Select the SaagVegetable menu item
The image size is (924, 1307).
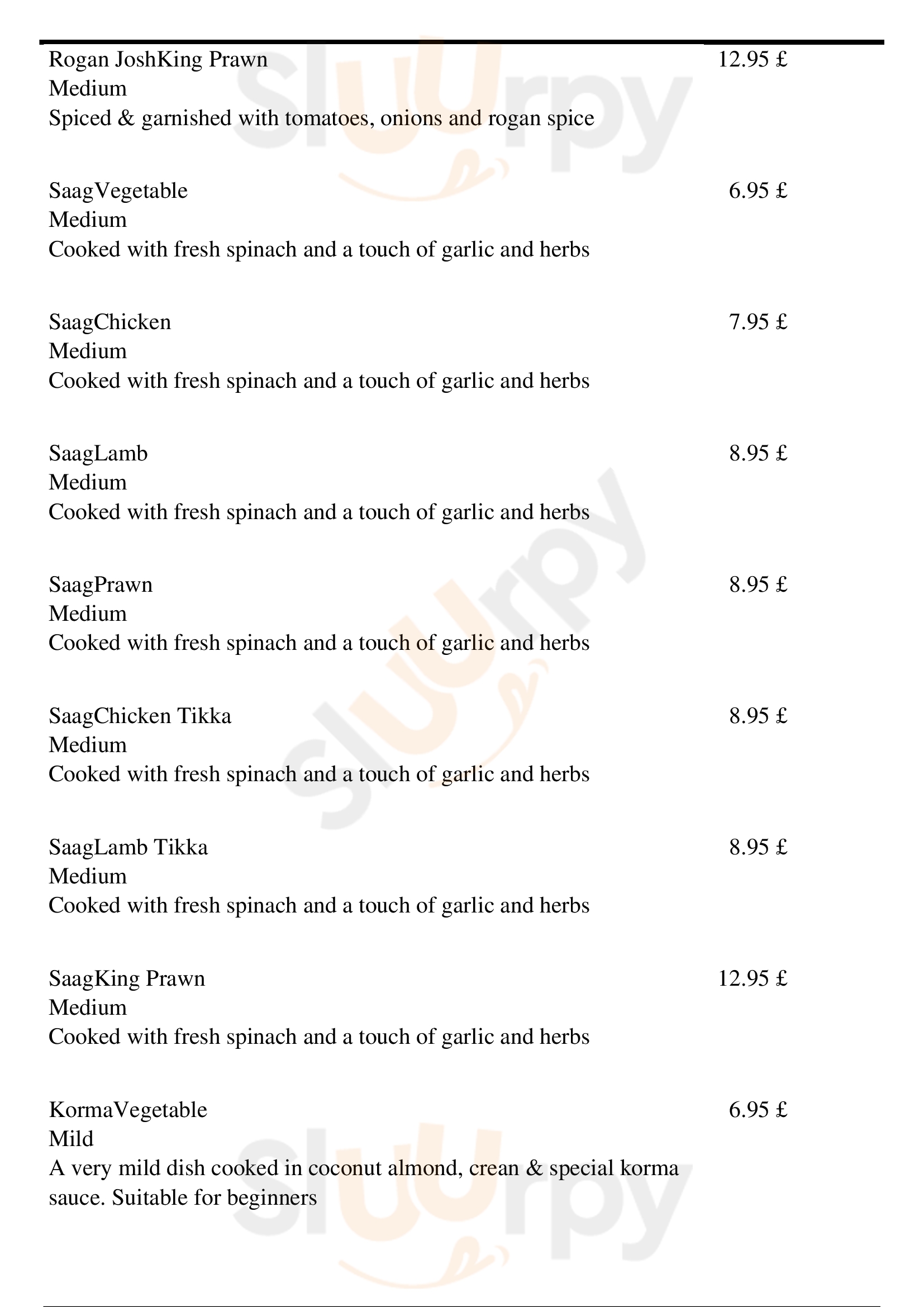pyautogui.click(x=118, y=191)
